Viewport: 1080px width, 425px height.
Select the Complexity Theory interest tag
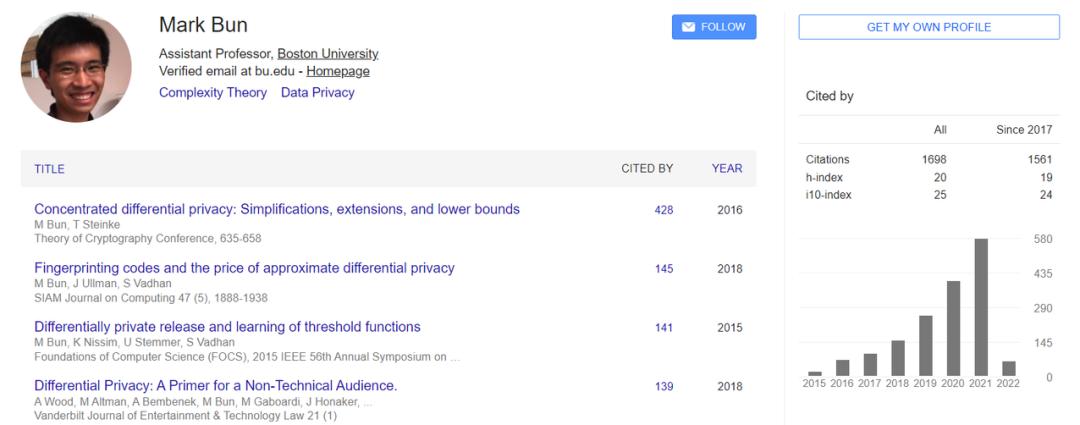[213, 93]
